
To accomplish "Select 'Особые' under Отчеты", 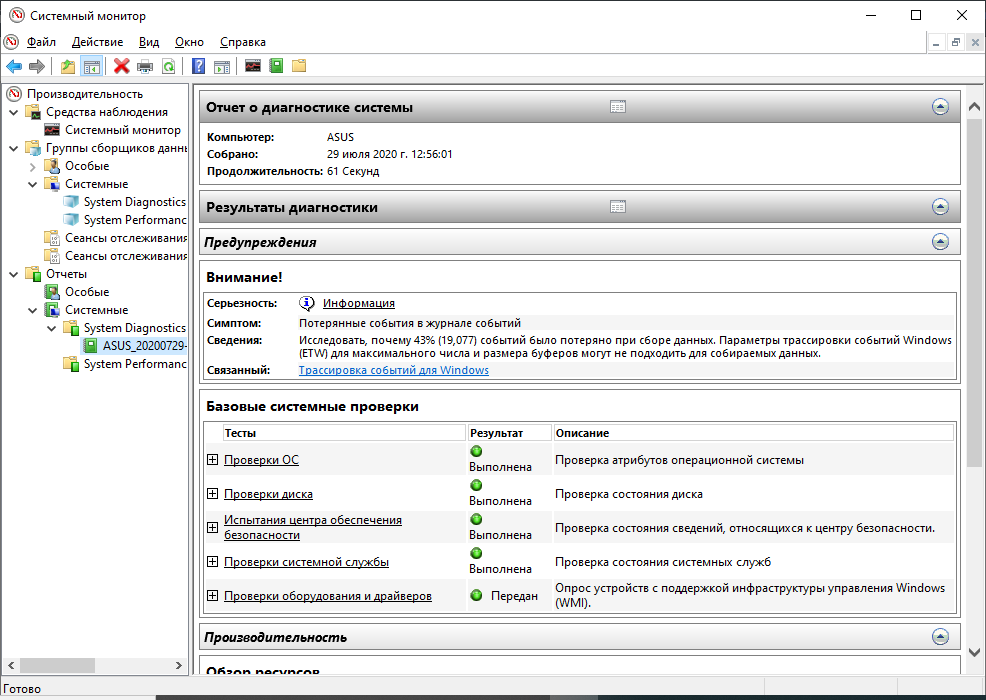I will (x=87, y=292).
